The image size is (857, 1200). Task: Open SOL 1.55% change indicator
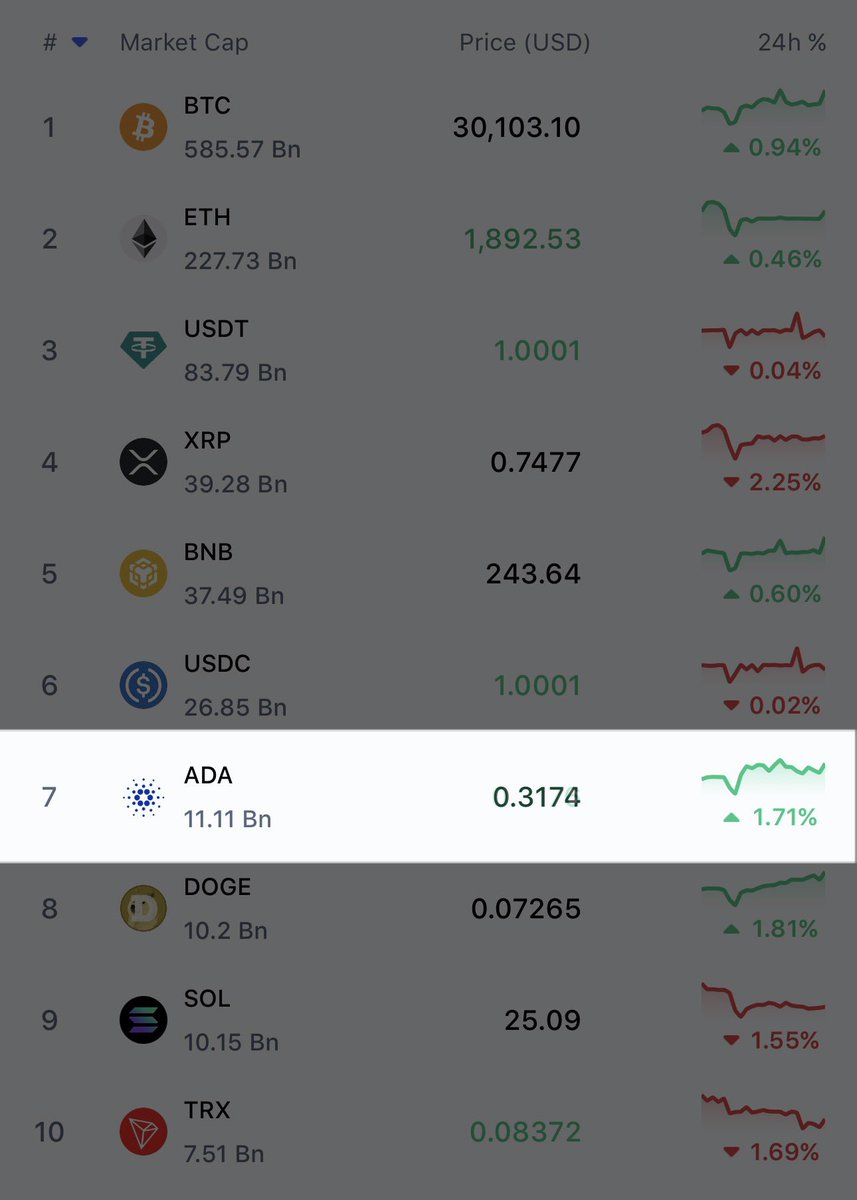click(x=771, y=1041)
